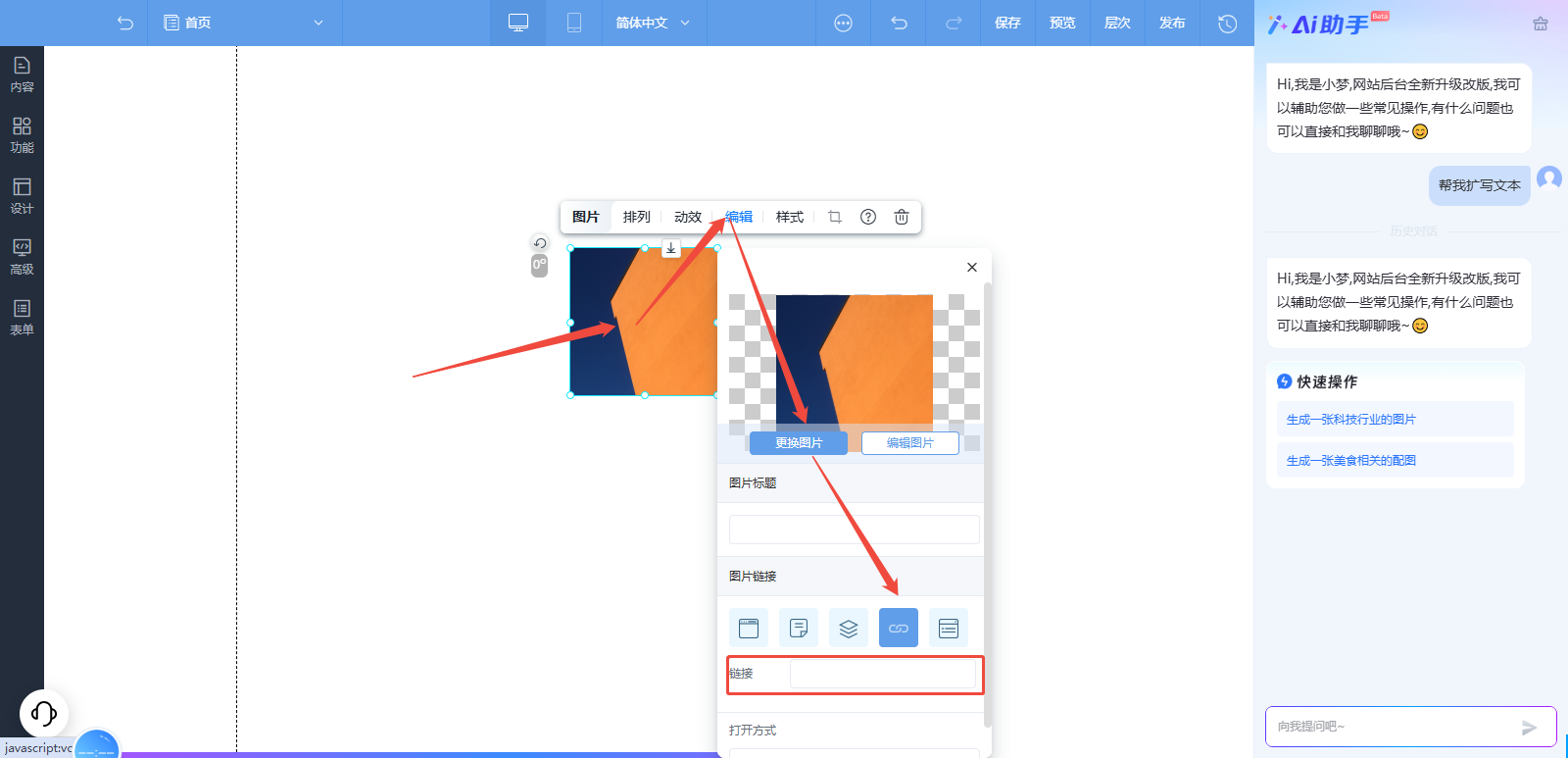The width and height of the screenshot is (1568, 758).
Task: Select the 图片 tab in image toolbar
Action: click(x=586, y=217)
